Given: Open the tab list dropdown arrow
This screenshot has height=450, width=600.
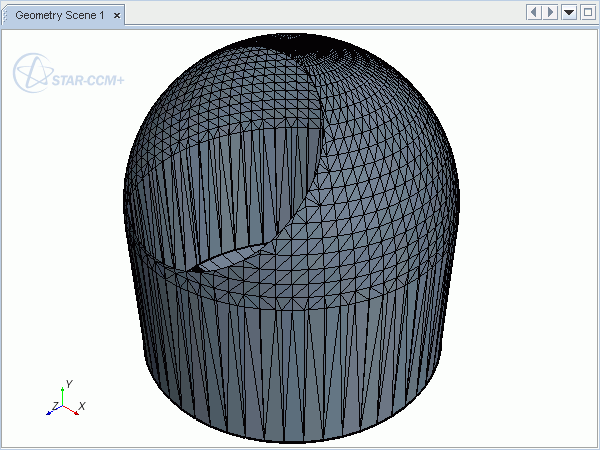Looking at the screenshot, I should pos(569,12).
